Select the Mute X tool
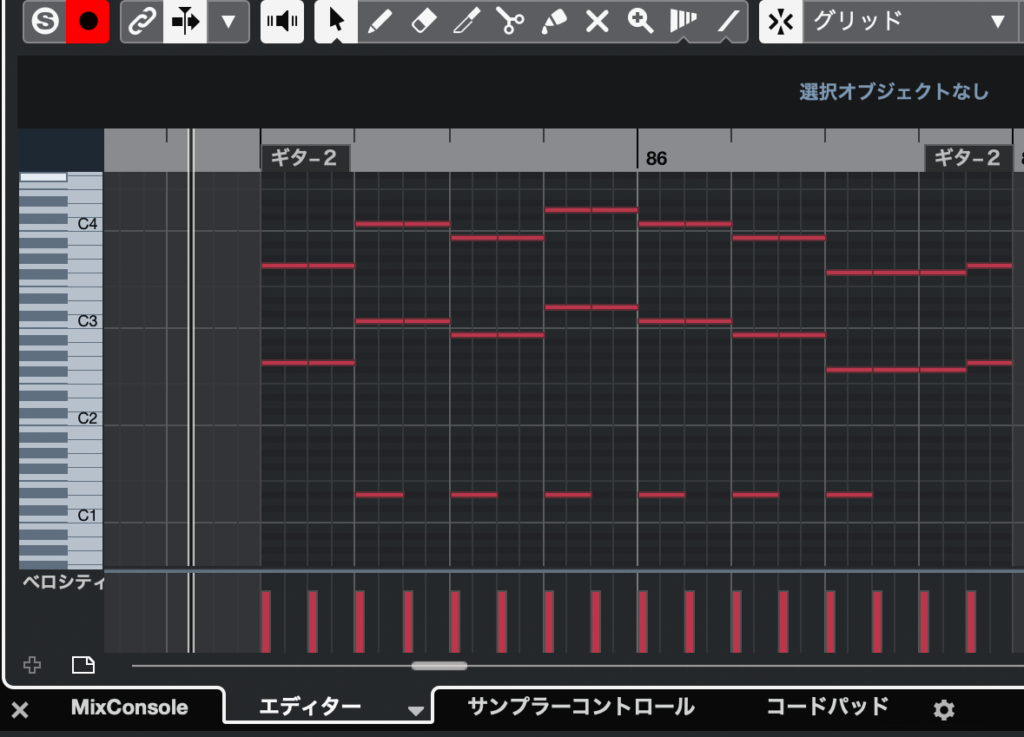 597,21
